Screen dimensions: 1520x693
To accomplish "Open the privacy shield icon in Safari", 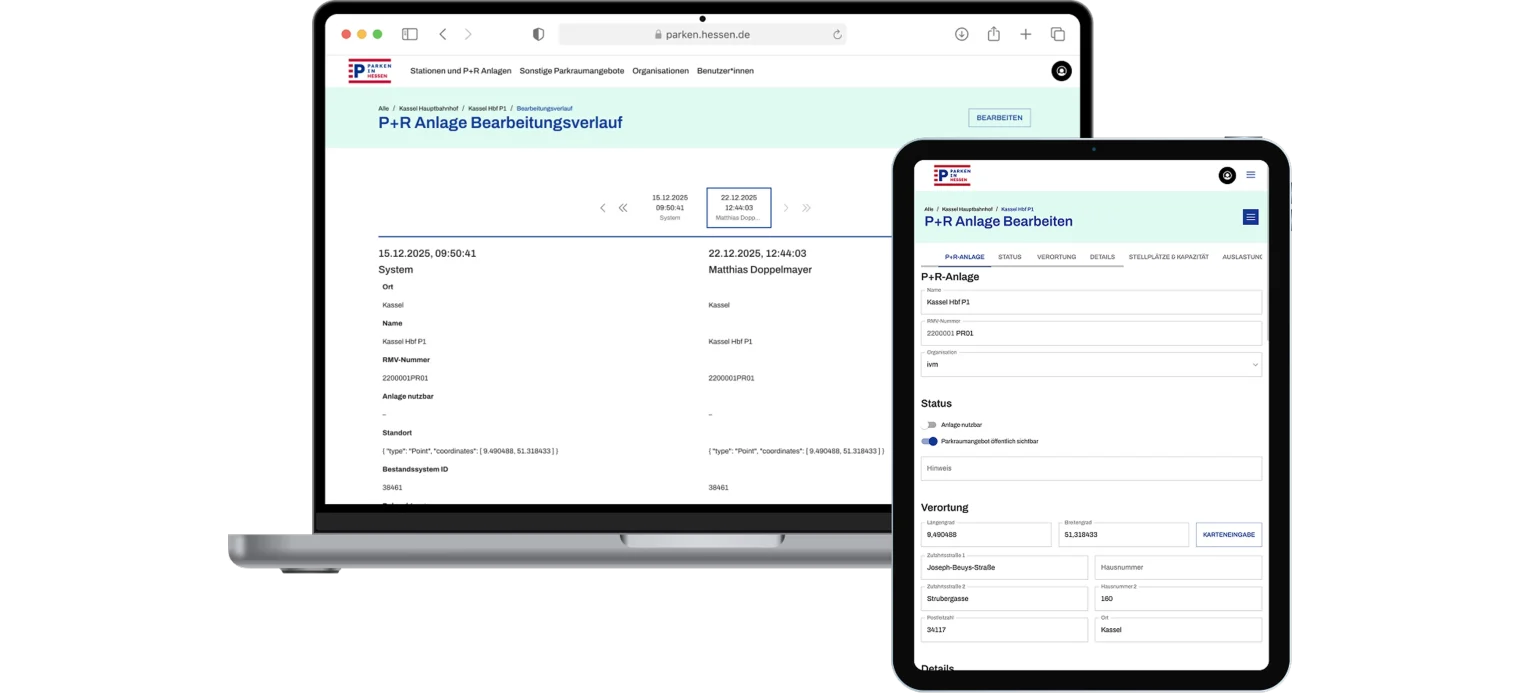I will click(538, 34).
